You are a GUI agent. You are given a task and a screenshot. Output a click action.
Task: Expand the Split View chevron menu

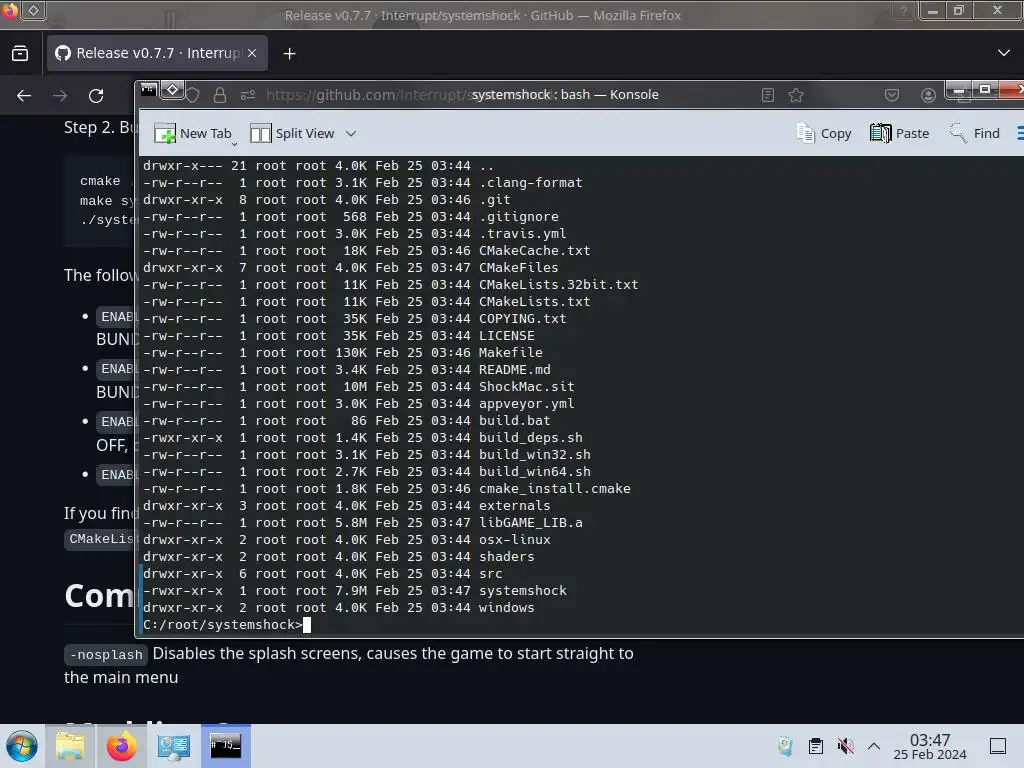click(x=351, y=133)
